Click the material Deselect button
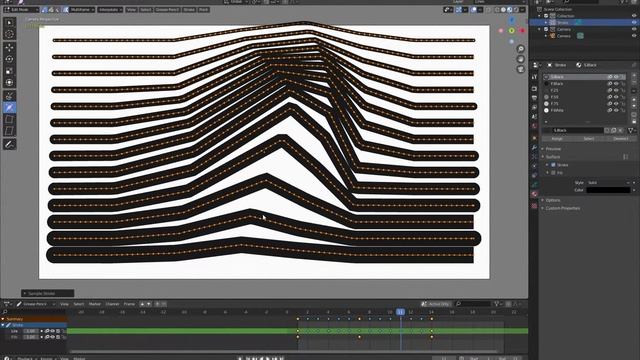 (621, 139)
